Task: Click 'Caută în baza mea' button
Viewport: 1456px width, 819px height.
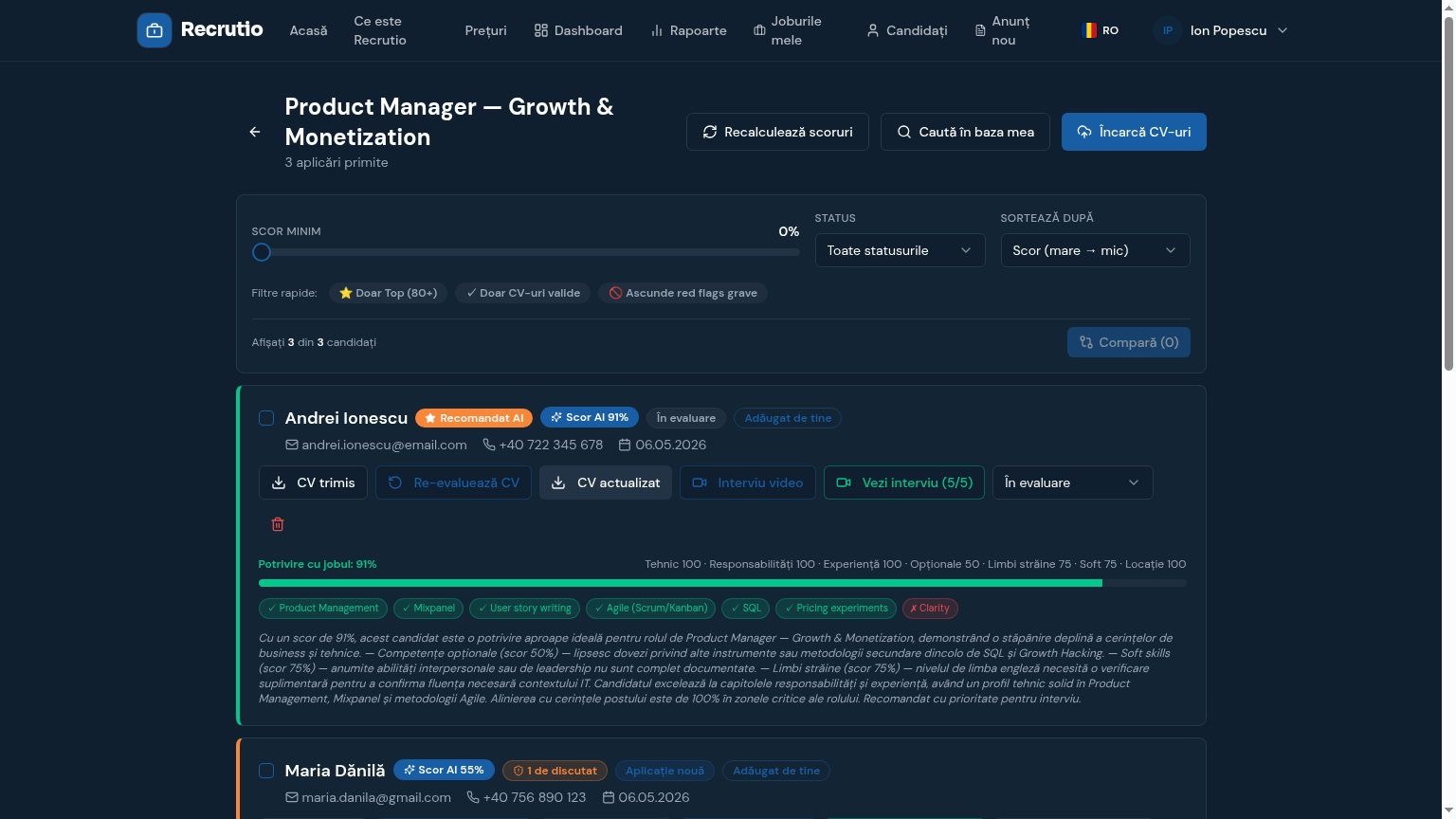Action: coord(965,132)
